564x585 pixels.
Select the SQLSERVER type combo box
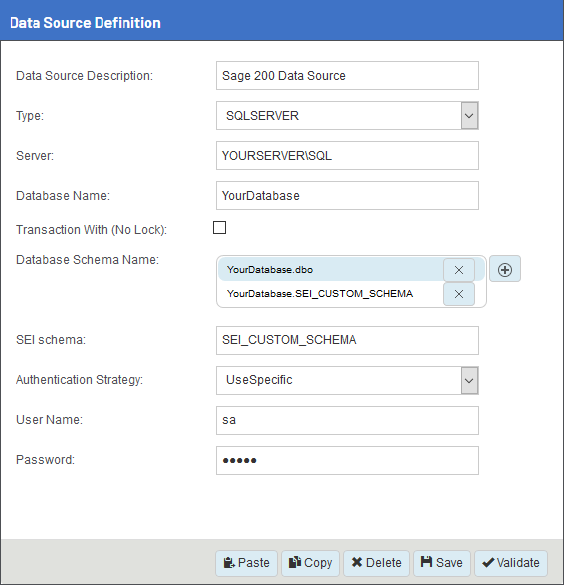click(347, 116)
